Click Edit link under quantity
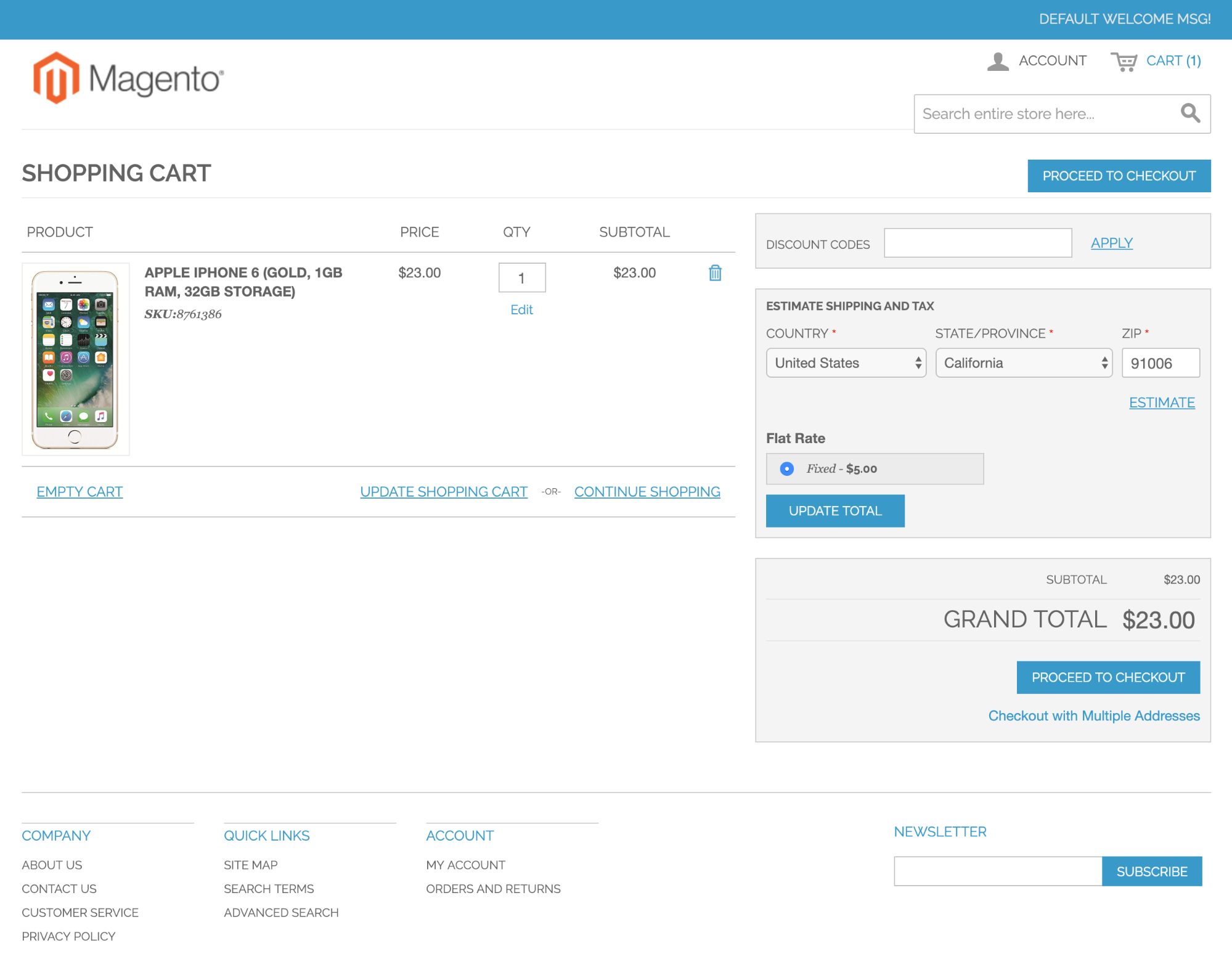 (521, 310)
